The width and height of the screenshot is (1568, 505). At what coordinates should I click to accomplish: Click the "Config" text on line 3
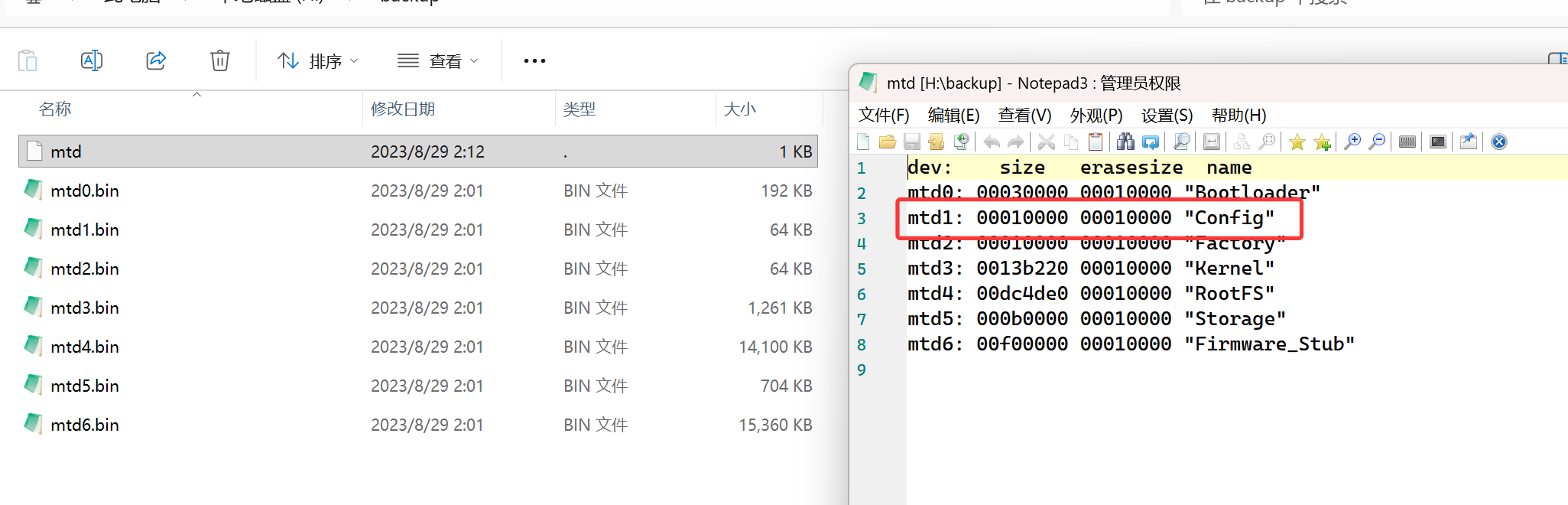1229,218
